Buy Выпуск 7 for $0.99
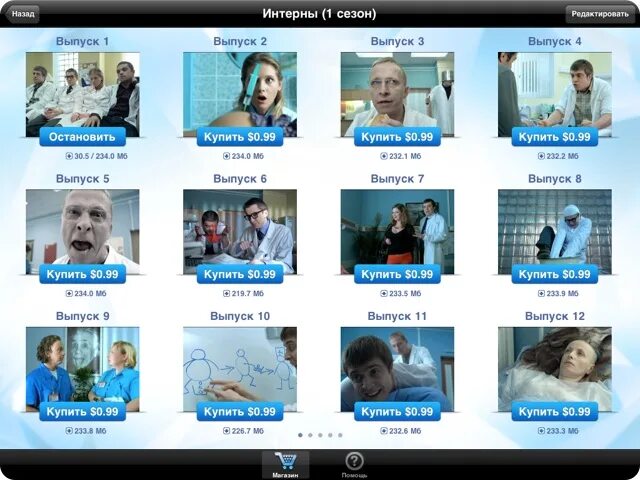 pos(397,274)
